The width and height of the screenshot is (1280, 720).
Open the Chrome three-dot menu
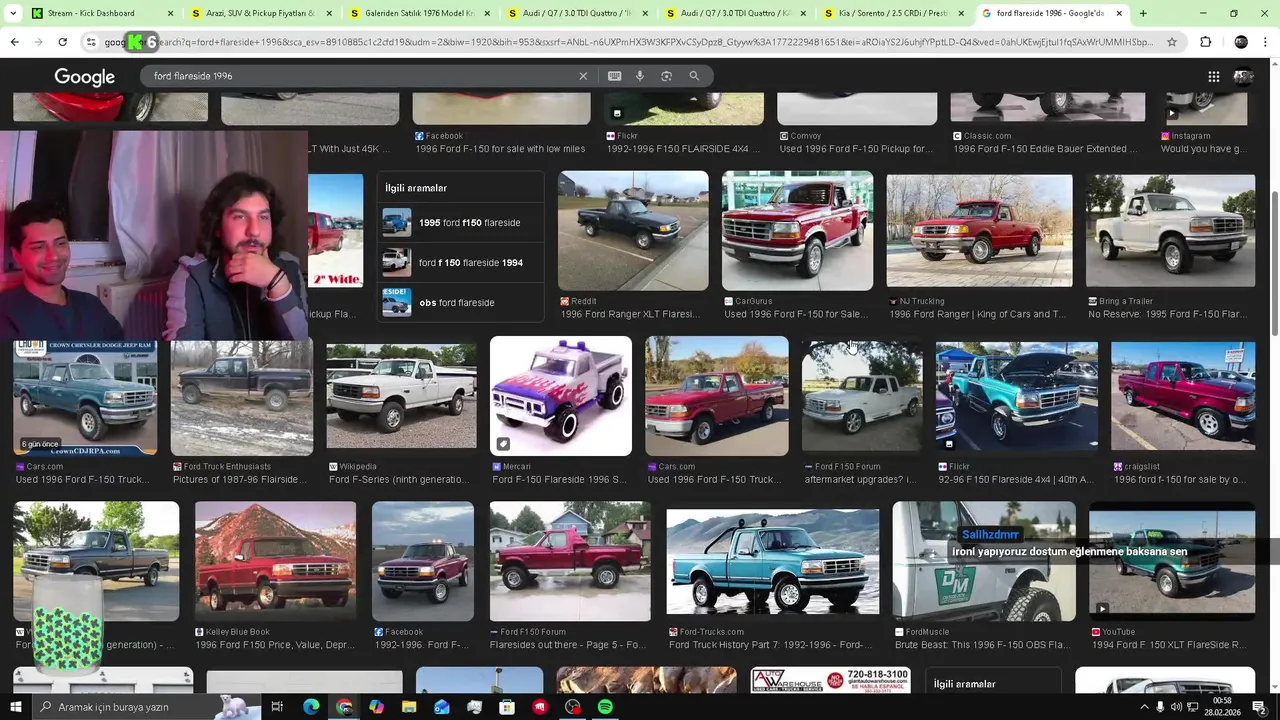[x=1266, y=42]
